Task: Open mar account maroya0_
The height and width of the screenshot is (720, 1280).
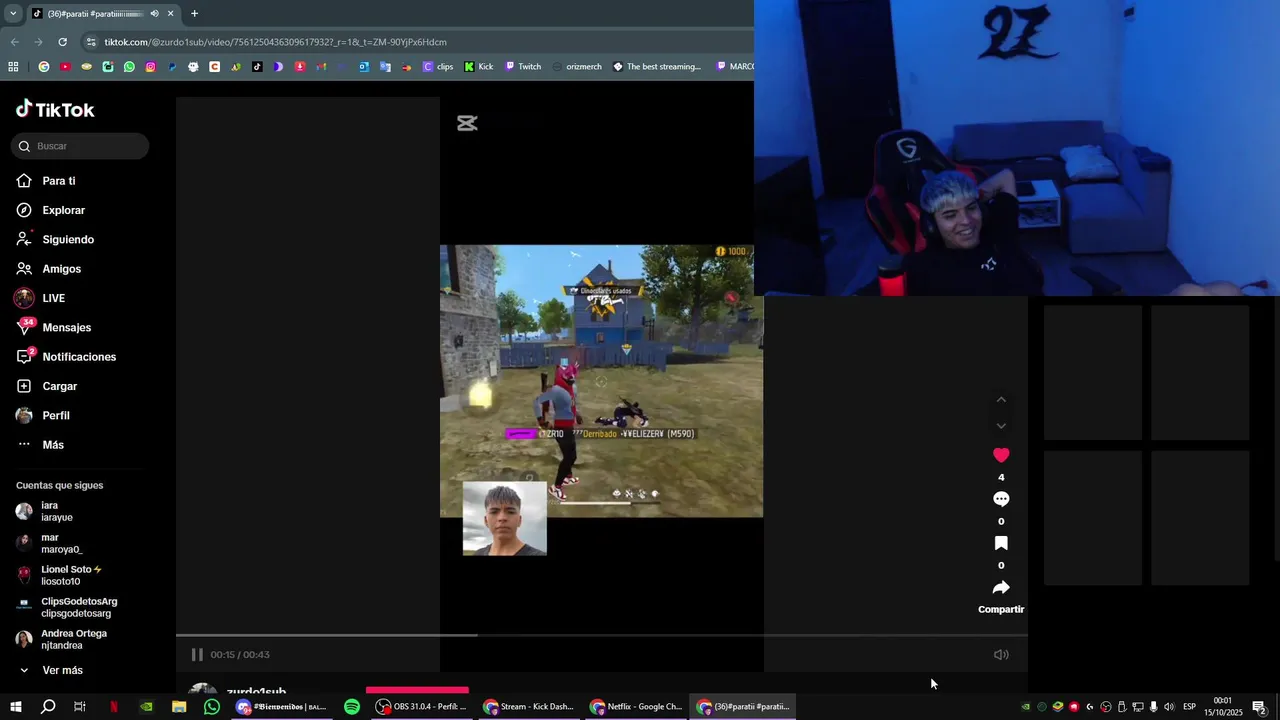Action: click(x=50, y=543)
